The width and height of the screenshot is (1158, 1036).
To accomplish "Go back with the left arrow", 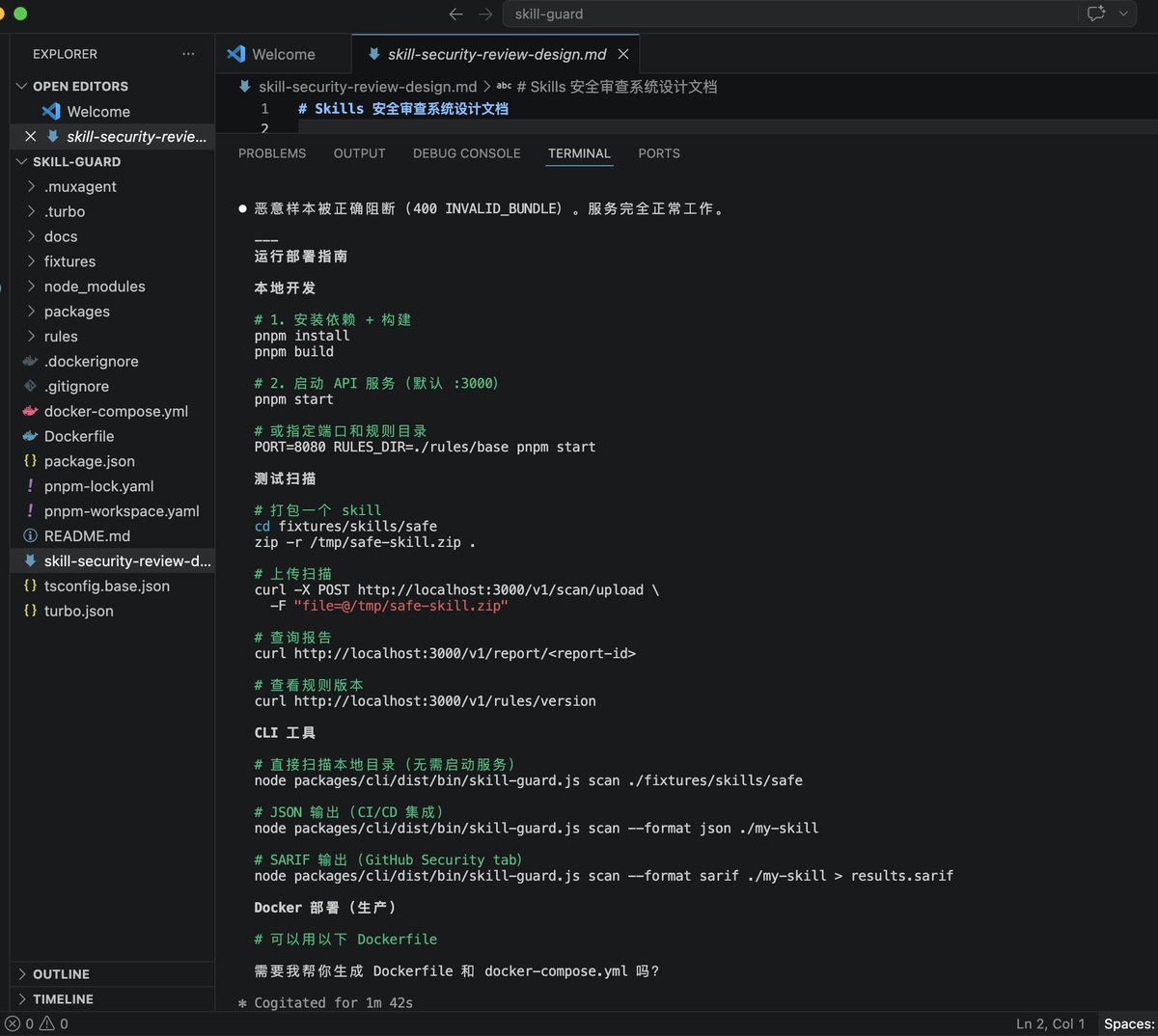I will point(456,14).
